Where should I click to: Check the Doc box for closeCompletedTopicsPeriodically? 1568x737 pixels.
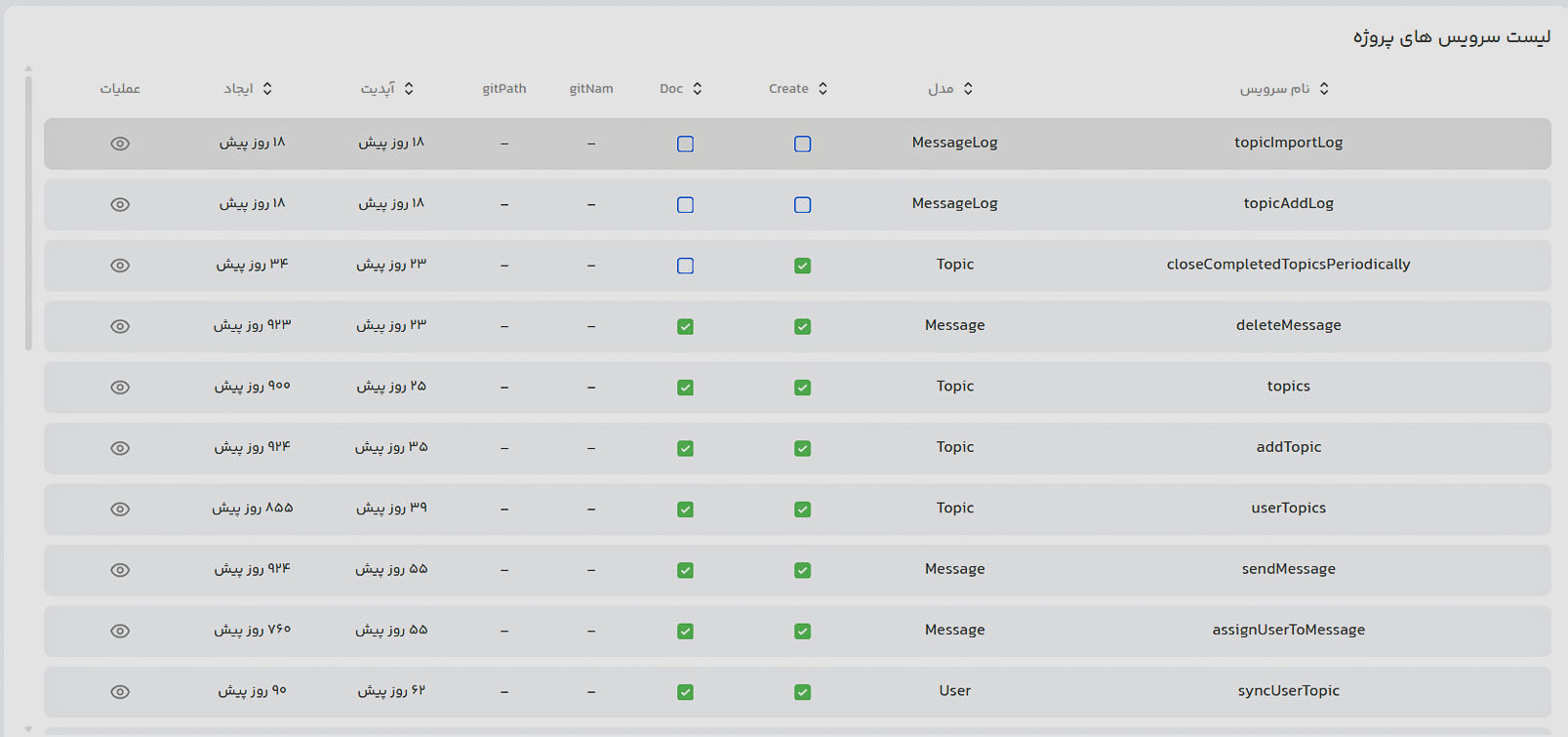pos(685,266)
